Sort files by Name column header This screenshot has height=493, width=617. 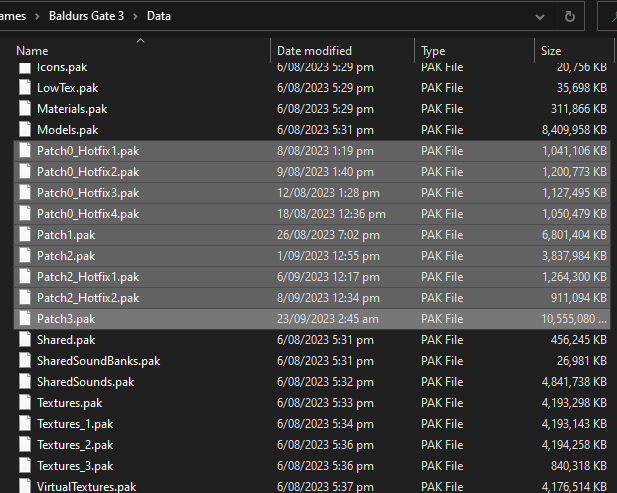point(142,51)
